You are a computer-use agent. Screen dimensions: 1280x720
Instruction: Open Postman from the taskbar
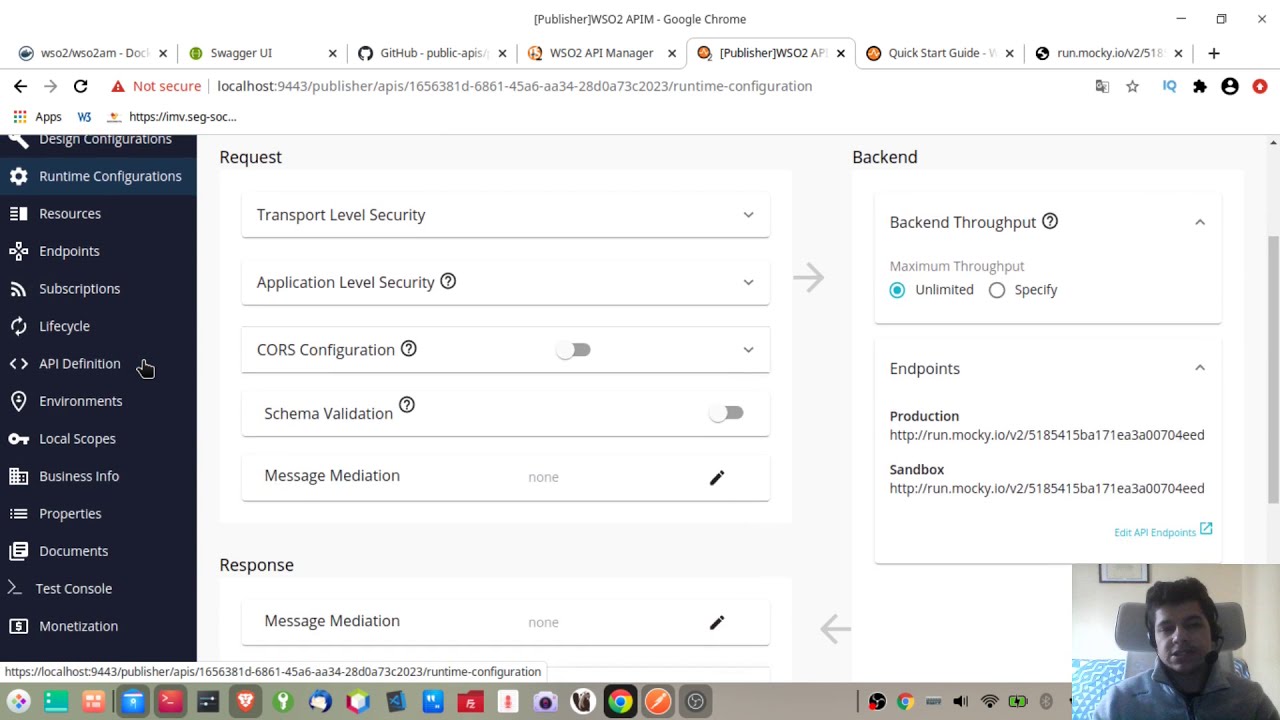(x=658, y=702)
